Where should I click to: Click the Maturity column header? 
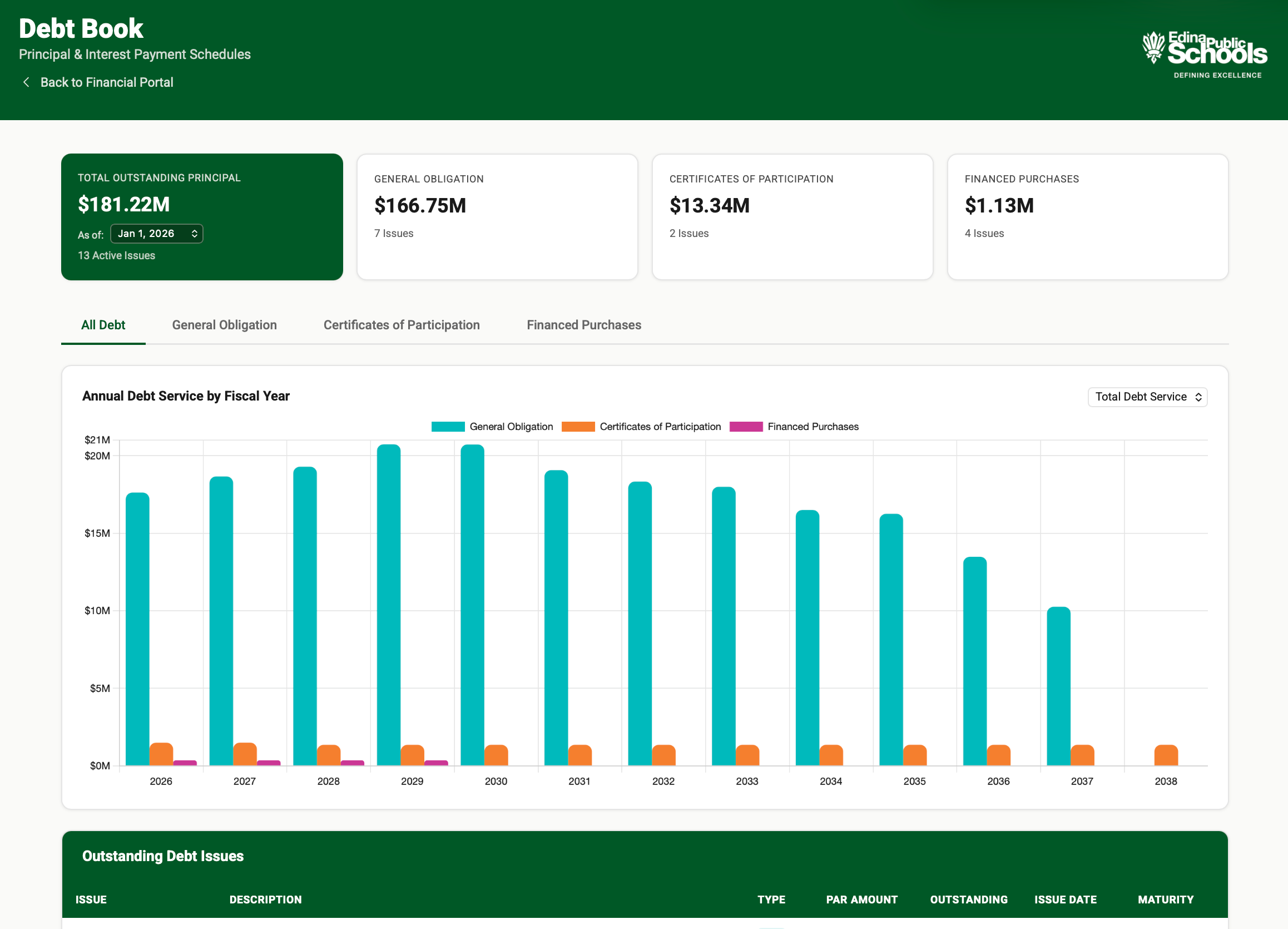pos(1165,900)
